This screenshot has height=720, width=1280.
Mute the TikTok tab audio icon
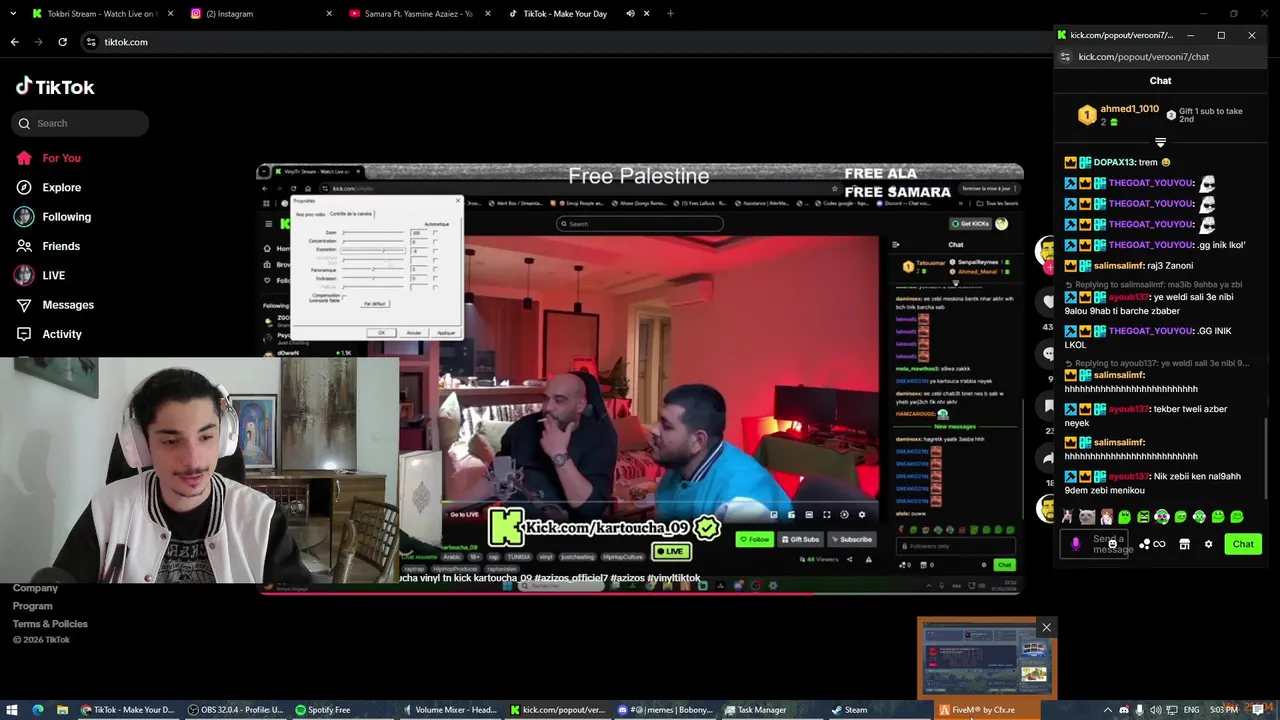coord(630,14)
